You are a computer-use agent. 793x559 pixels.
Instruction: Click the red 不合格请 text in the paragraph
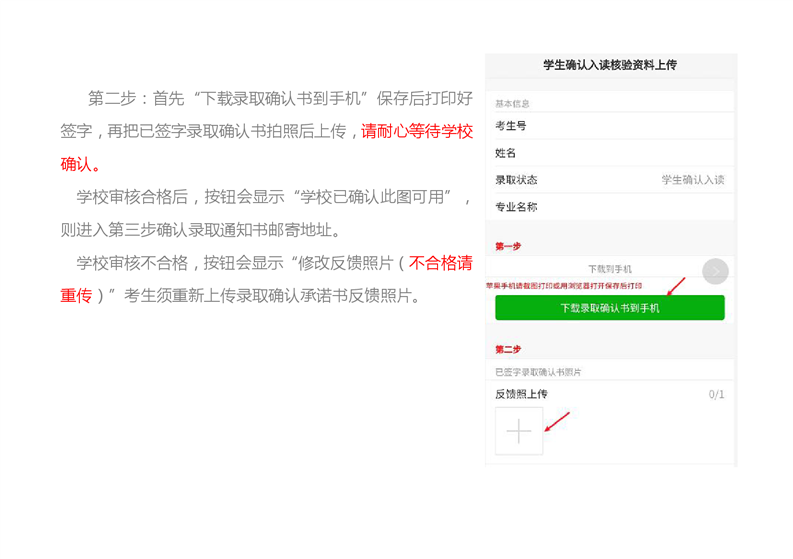(440, 263)
